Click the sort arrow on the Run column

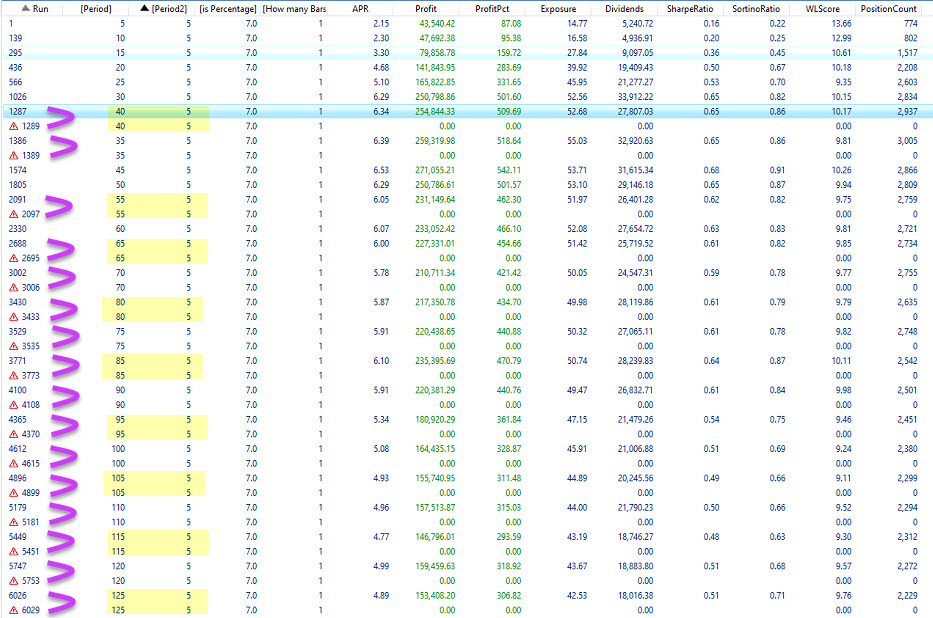[x=26, y=8]
